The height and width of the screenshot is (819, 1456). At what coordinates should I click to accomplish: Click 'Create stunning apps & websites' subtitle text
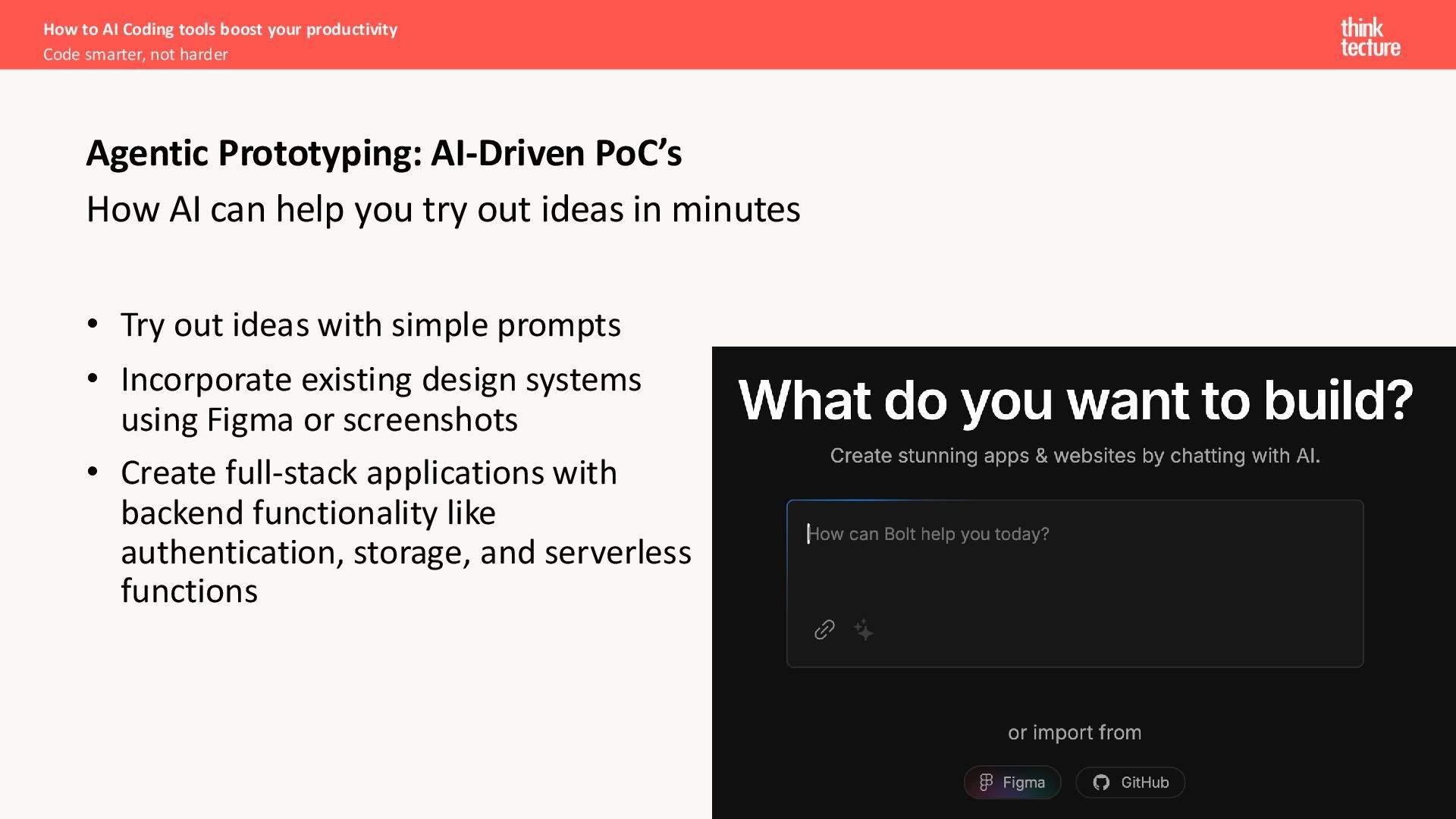pyautogui.click(x=1075, y=456)
